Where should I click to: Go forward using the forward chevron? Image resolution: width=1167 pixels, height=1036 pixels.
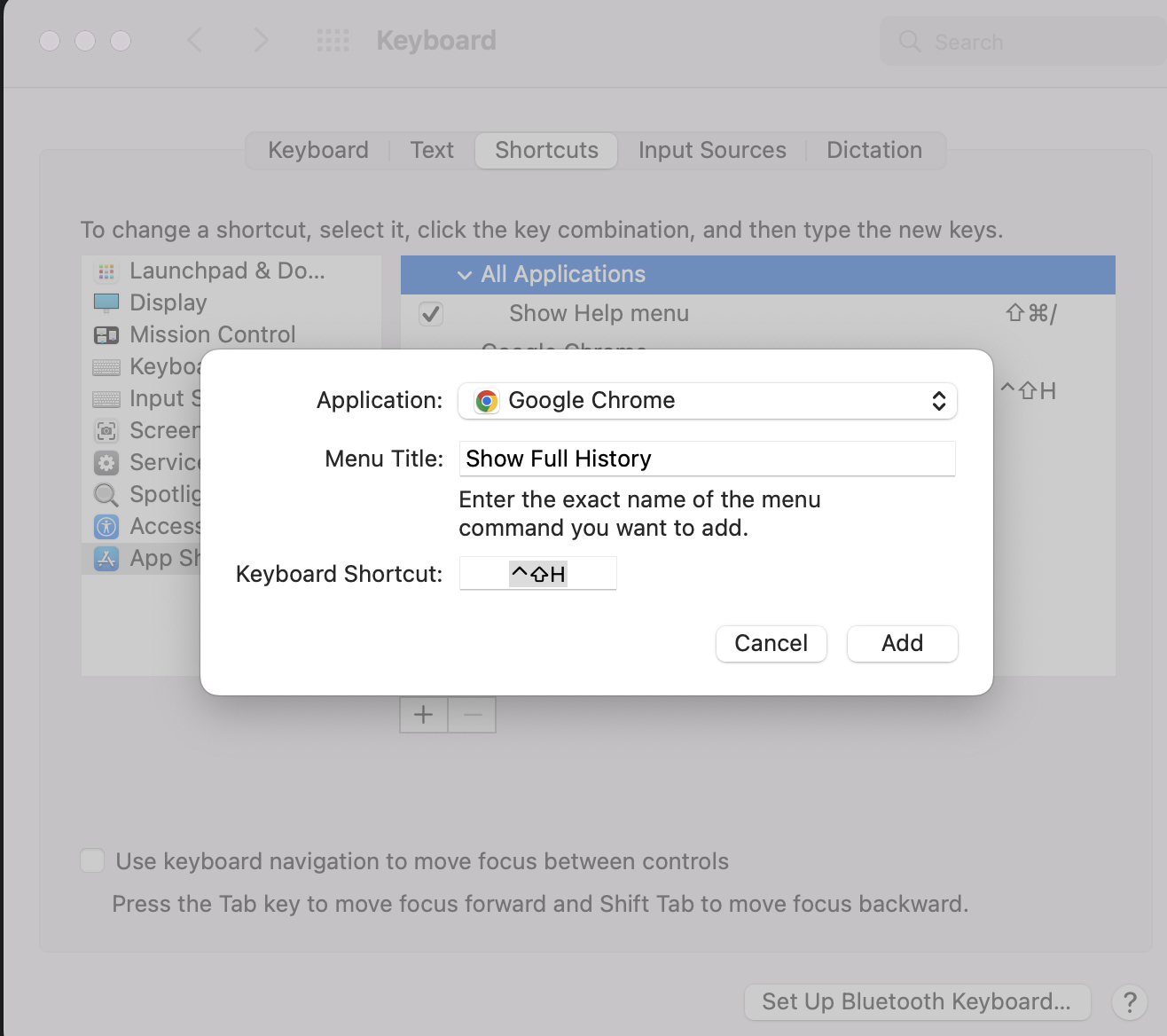[x=261, y=40]
